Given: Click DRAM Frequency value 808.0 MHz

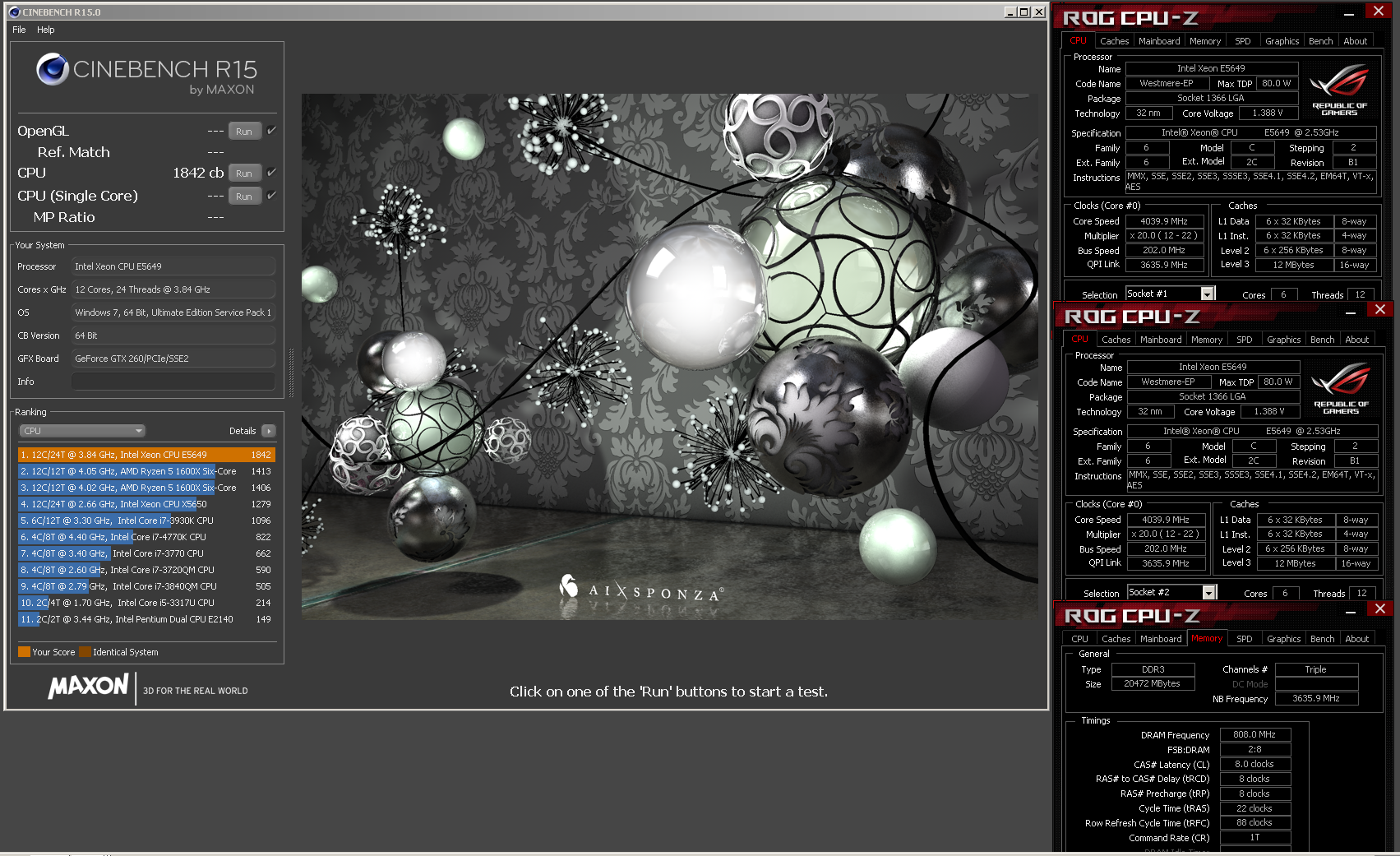Looking at the screenshot, I should coord(1254,735).
